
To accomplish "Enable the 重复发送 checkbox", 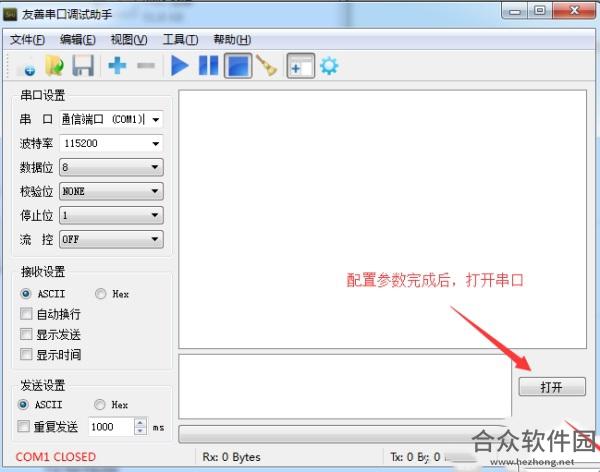I will pyautogui.click(x=23, y=426).
